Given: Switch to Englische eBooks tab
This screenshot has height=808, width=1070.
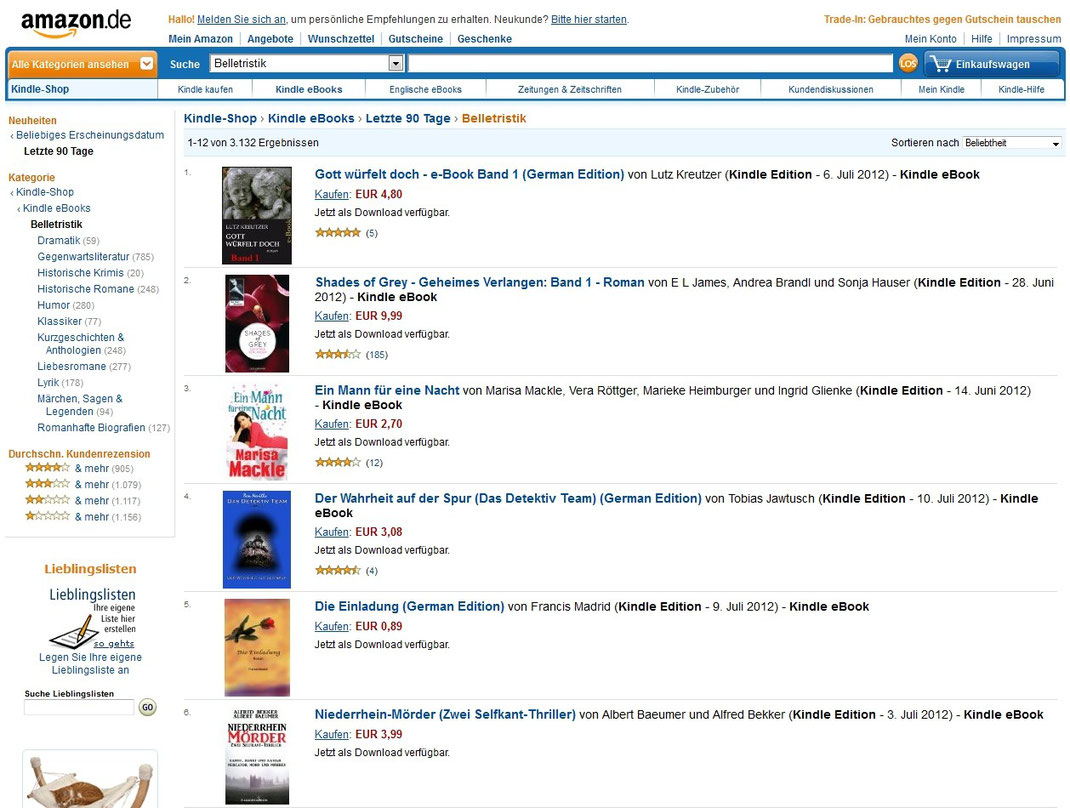Looking at the screenshot, I should click(x=426, y=89).
